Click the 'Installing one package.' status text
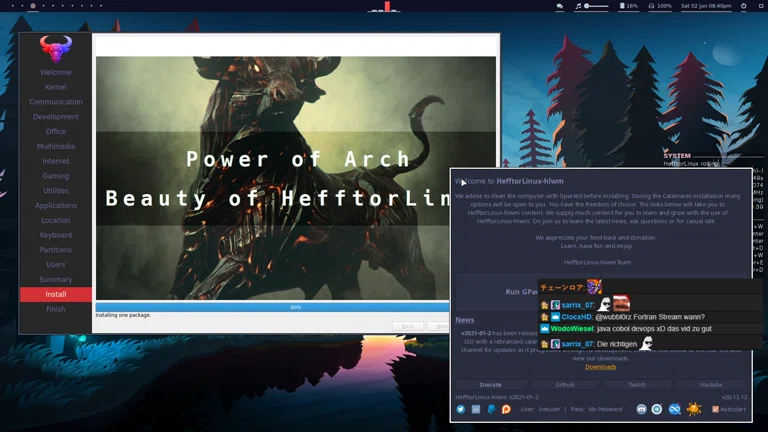 123,315
